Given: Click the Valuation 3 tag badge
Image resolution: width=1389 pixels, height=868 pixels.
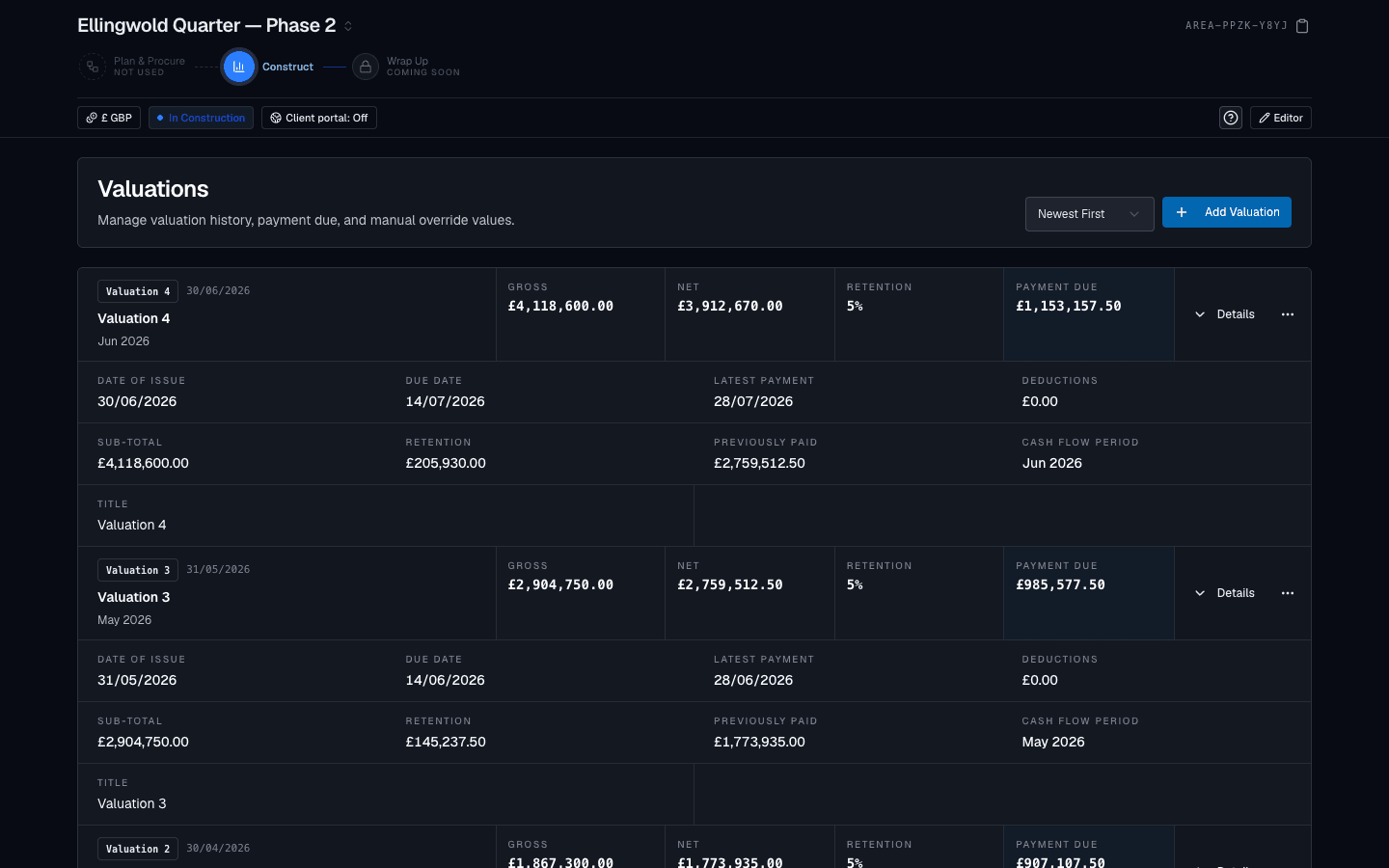Looking at the screenshot, I should tap(138, 570).
